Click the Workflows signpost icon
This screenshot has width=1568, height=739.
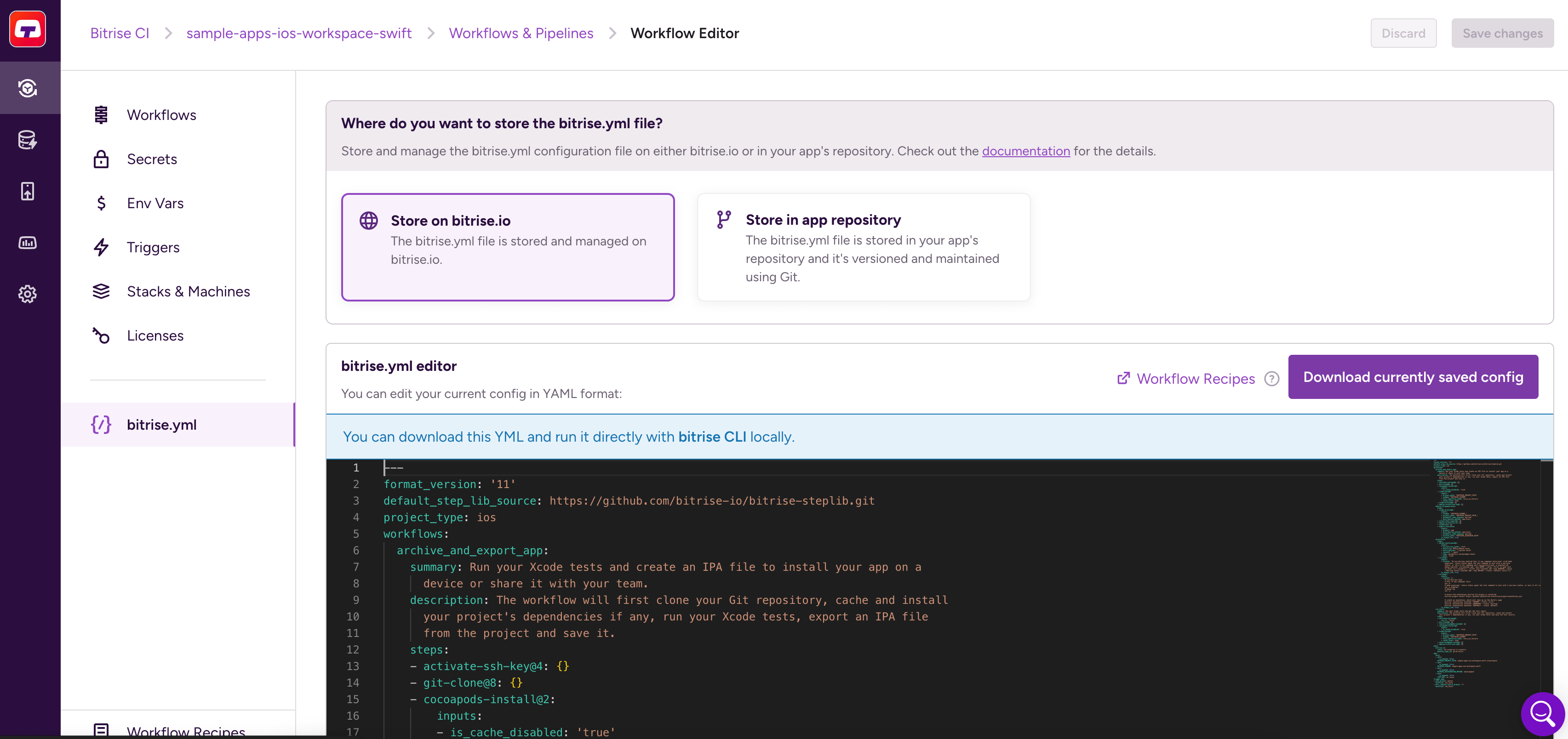[101, 115]
